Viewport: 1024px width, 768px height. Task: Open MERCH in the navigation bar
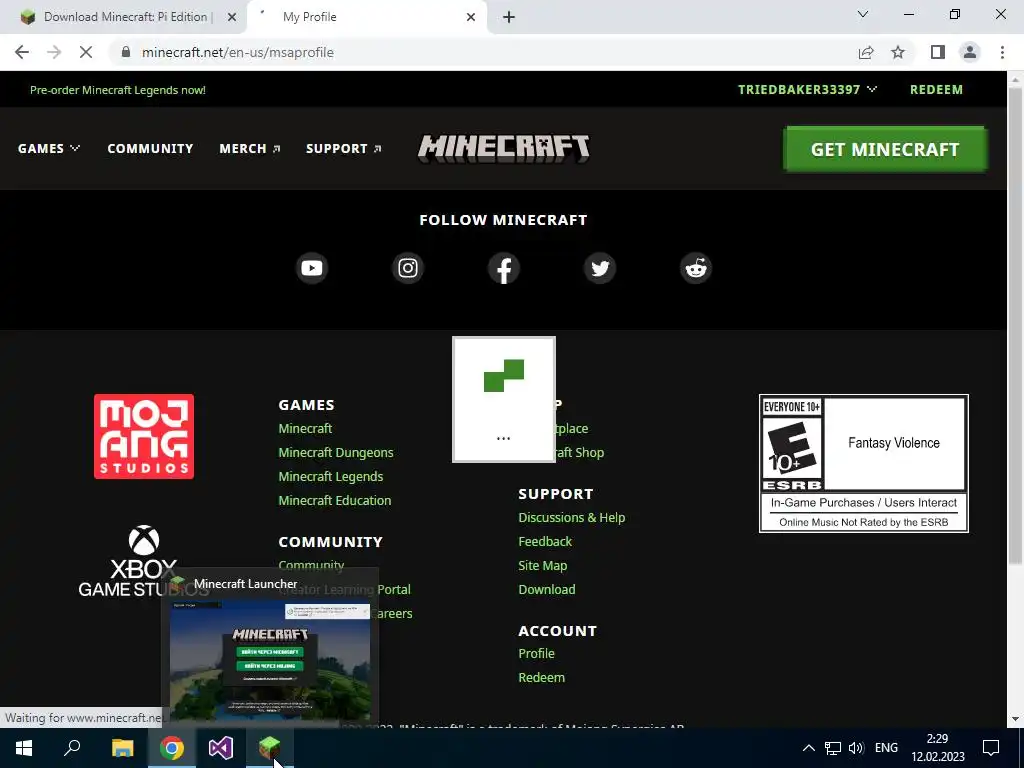click(x=250, y=149)
